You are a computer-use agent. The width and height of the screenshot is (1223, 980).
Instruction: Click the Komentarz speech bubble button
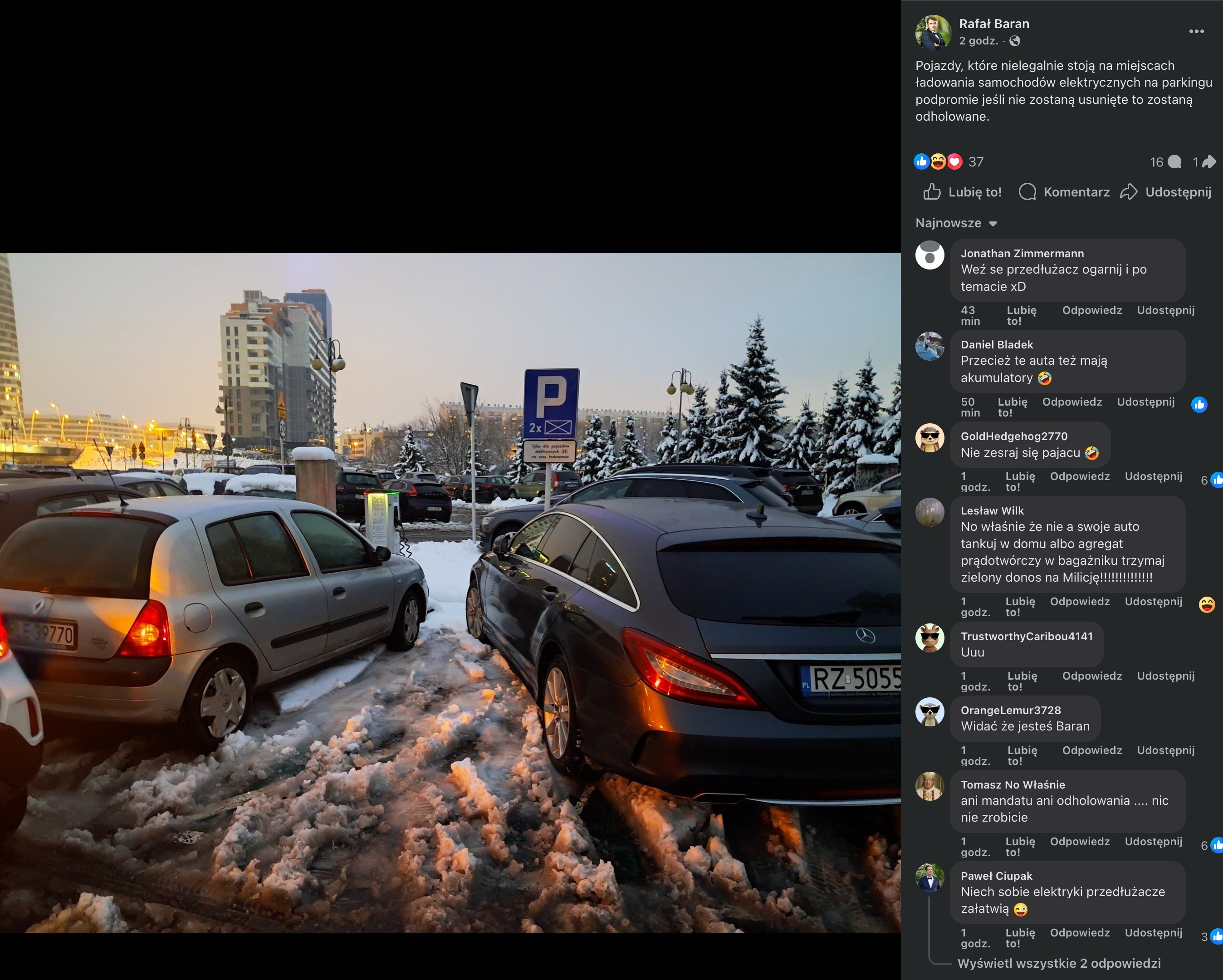[1064, 192]
